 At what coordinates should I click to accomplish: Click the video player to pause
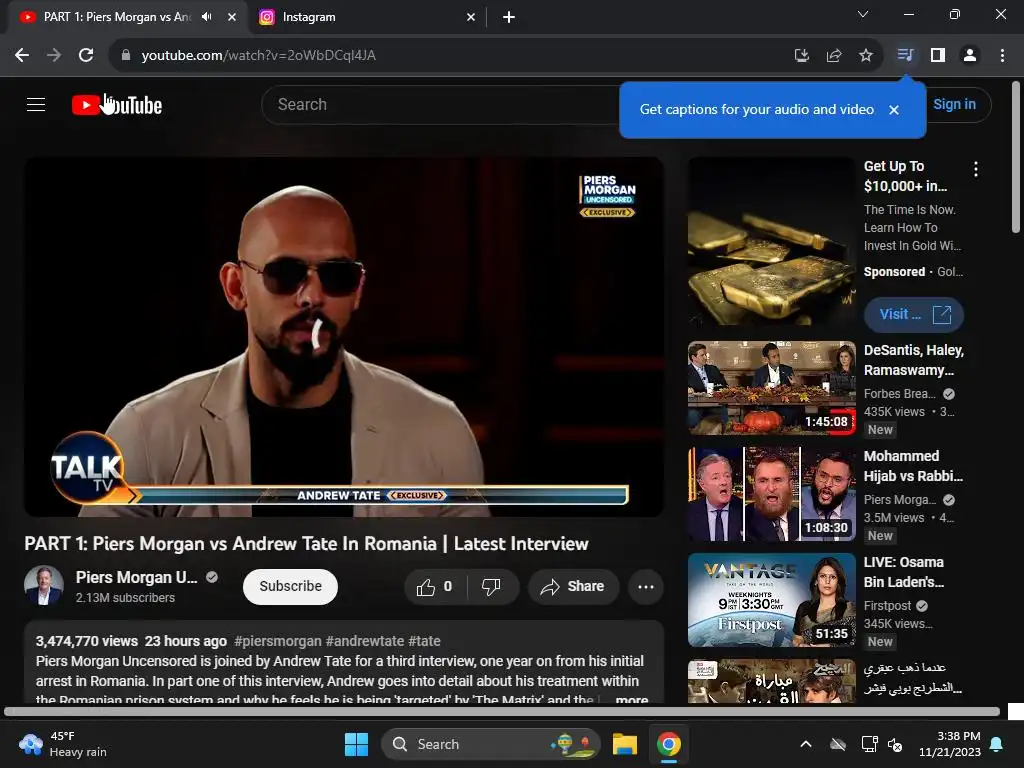tap(344, 337)
